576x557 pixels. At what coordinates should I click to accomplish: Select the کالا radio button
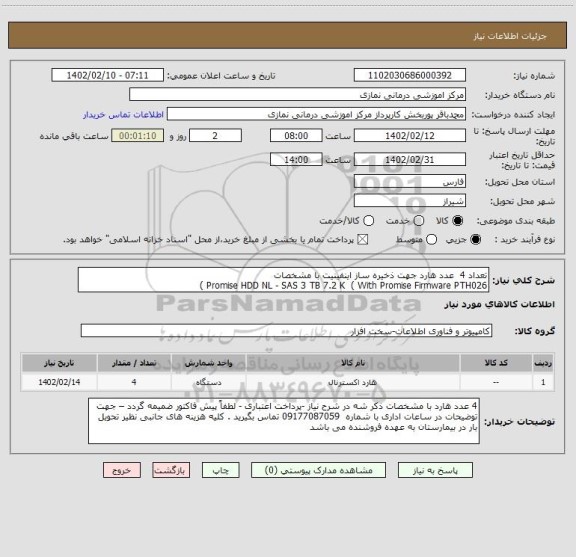coord(458,221)
